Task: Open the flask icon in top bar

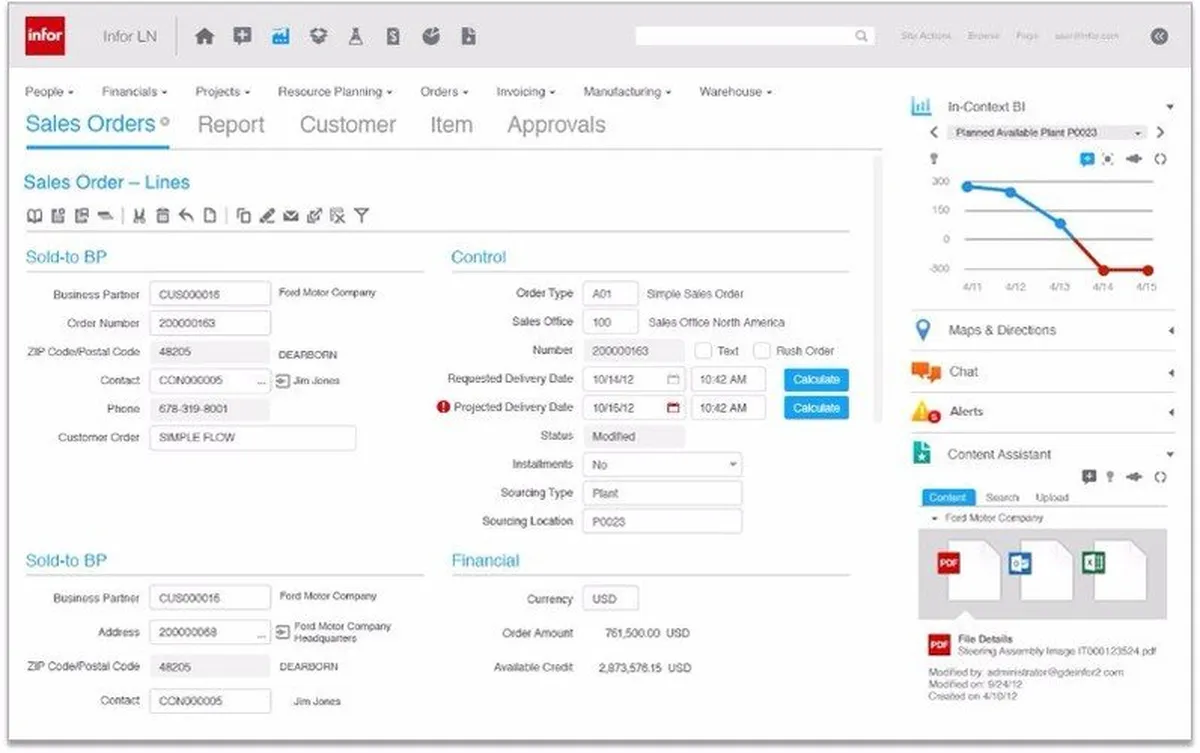Action: pos(355,36)
